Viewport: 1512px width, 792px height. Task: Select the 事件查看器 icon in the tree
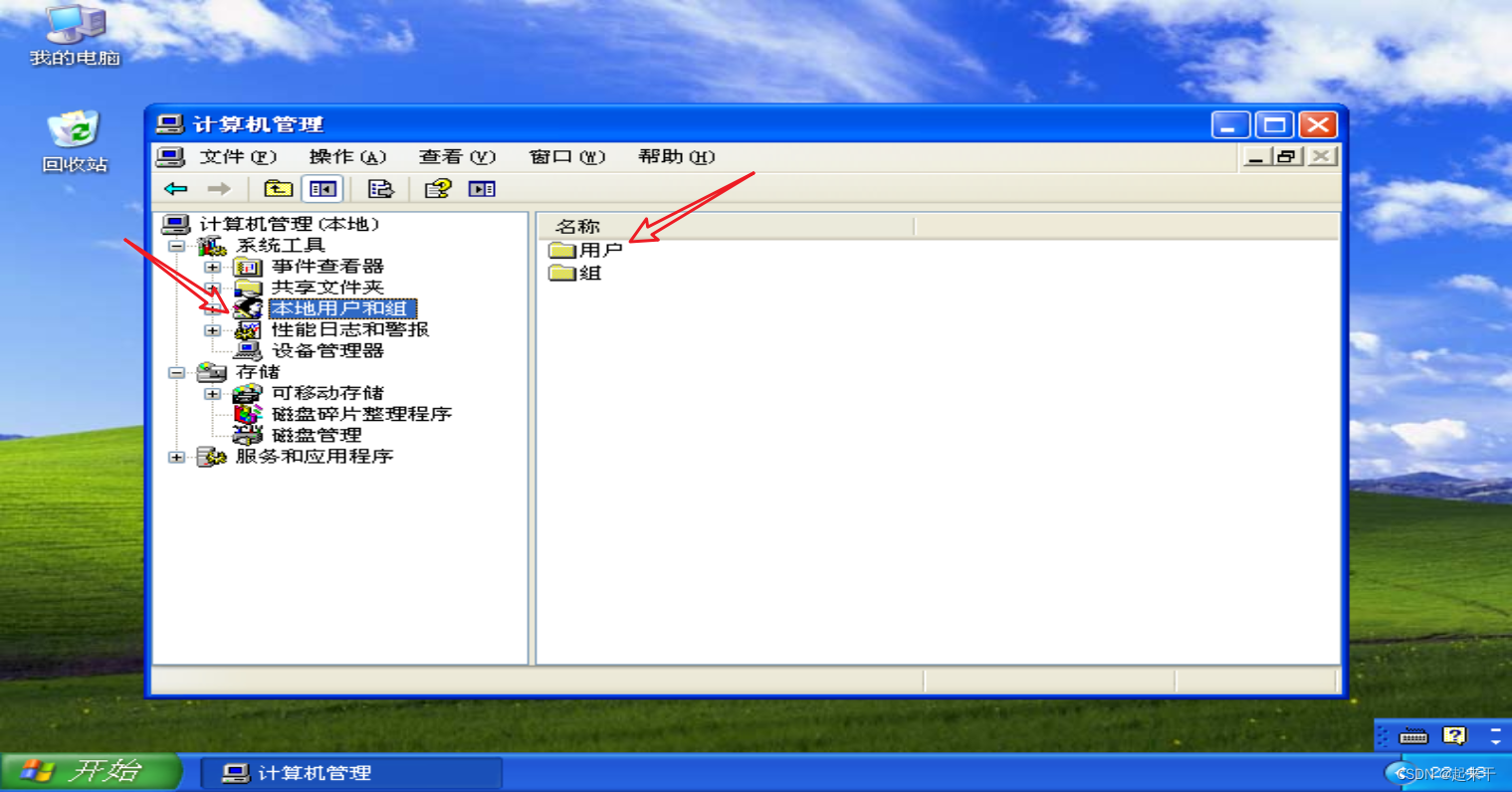[x=248, y=267]
